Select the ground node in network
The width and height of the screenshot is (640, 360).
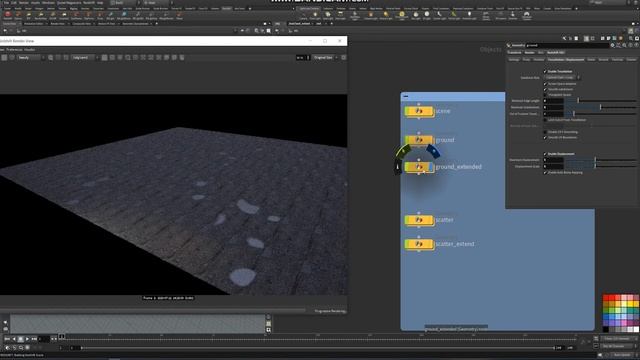(x=419, y=140)
